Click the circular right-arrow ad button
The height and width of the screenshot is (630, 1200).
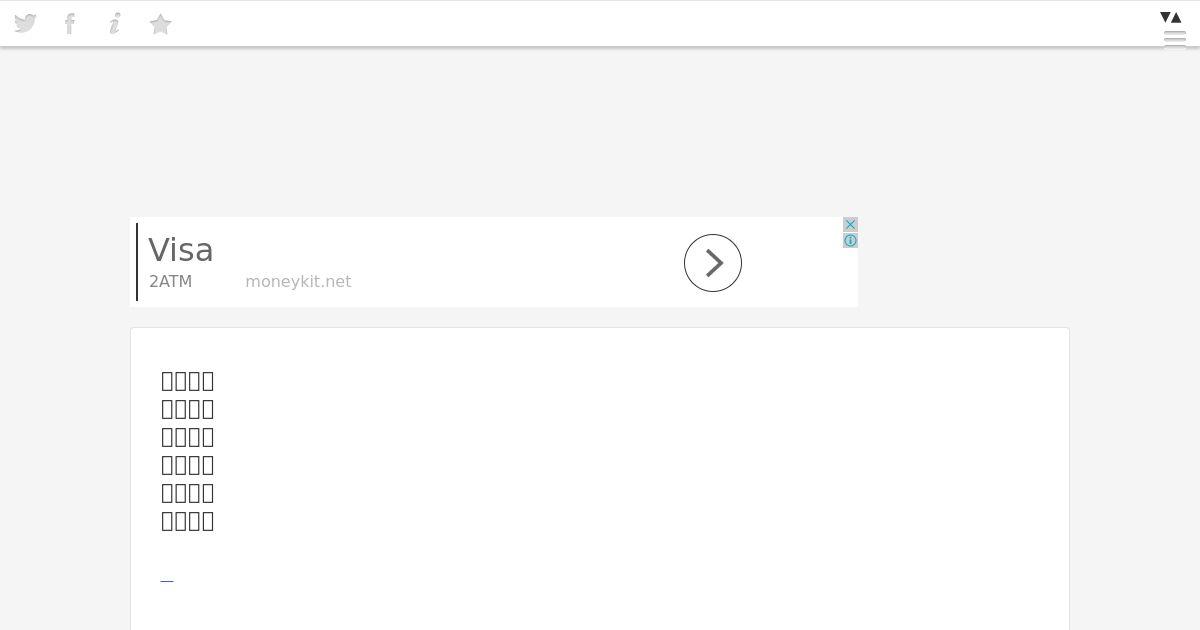[713, 263]
